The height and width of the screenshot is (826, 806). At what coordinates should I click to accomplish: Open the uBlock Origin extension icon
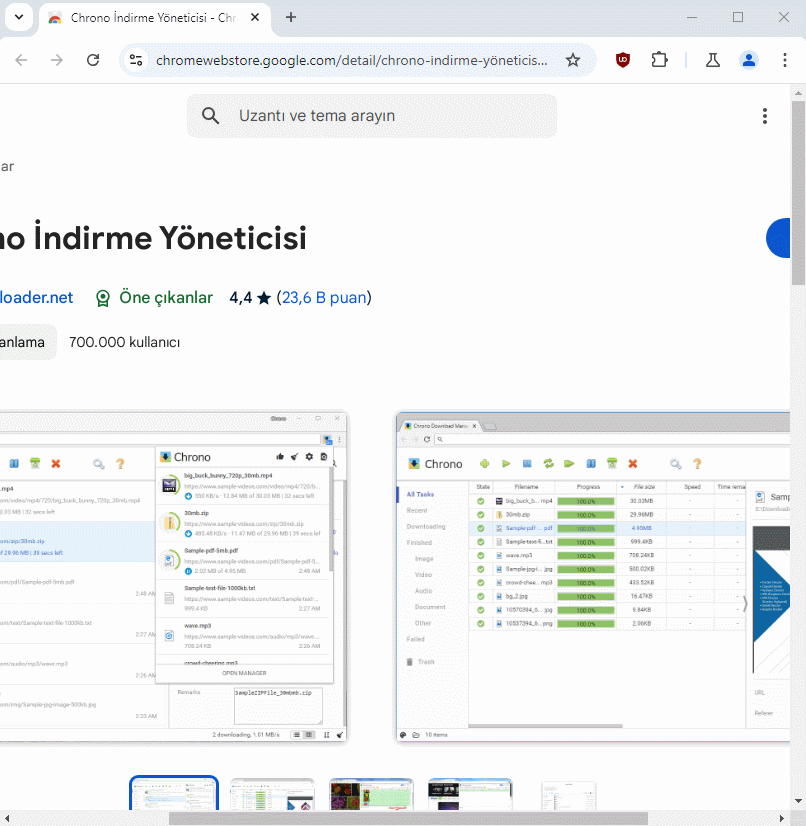(x=623, y=60)
